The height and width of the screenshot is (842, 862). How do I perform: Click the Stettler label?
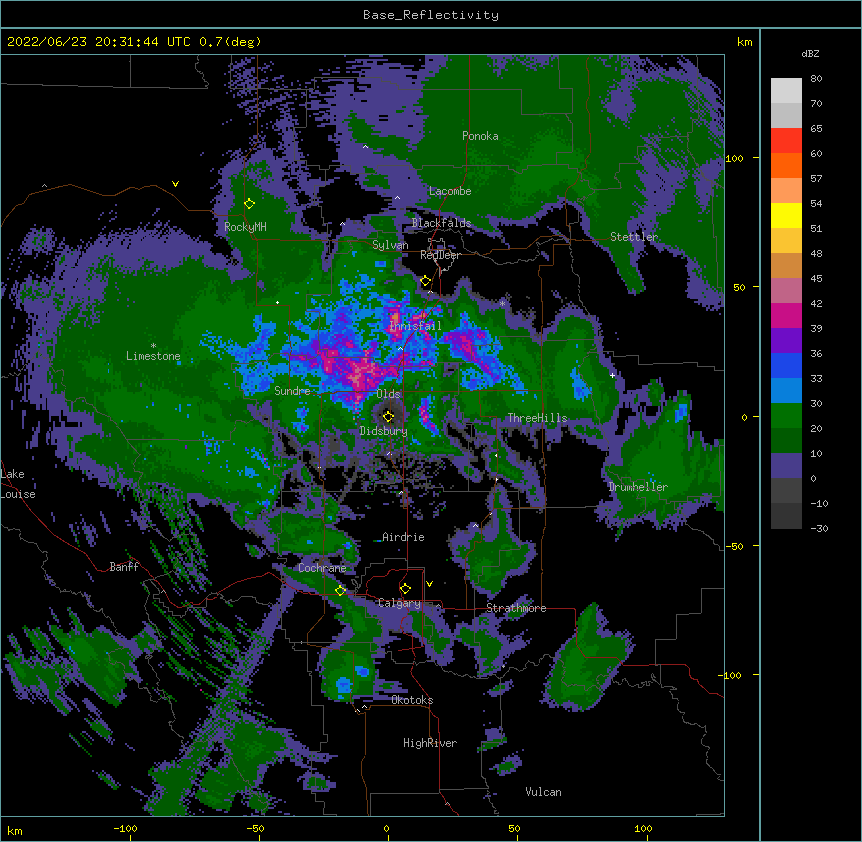click(x=634, y=237)
